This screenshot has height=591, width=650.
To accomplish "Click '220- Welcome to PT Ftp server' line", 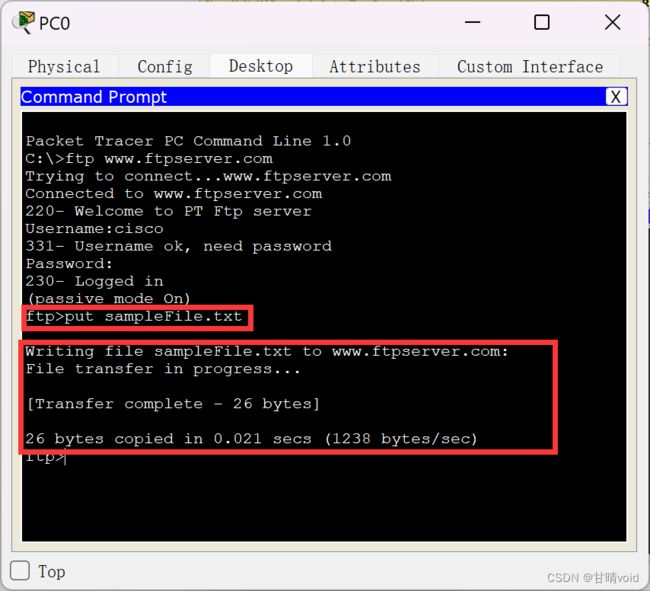I will [168, 211].
